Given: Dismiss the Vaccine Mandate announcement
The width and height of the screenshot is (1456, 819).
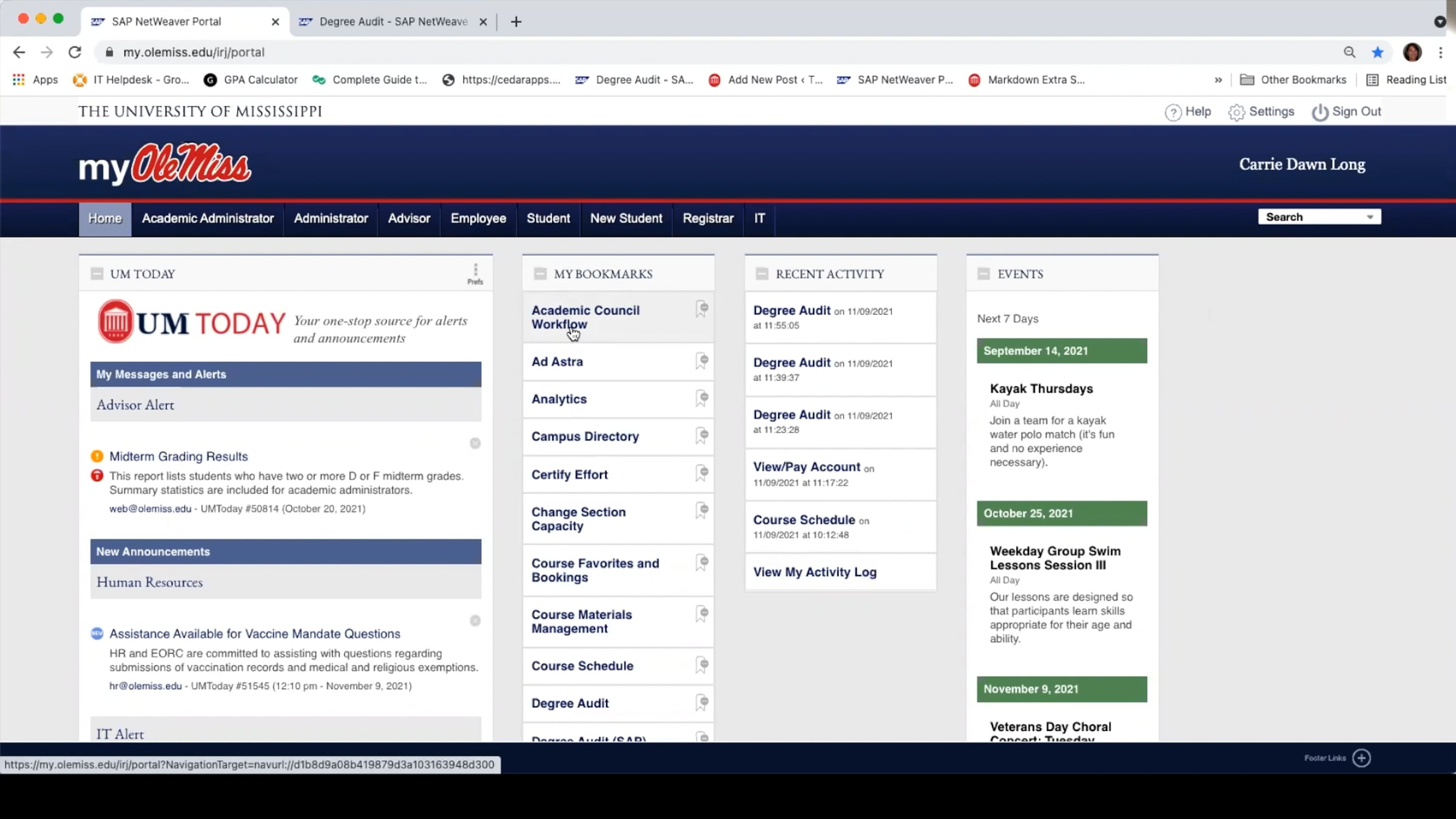Looking at the screenshot, I should 475,621.
